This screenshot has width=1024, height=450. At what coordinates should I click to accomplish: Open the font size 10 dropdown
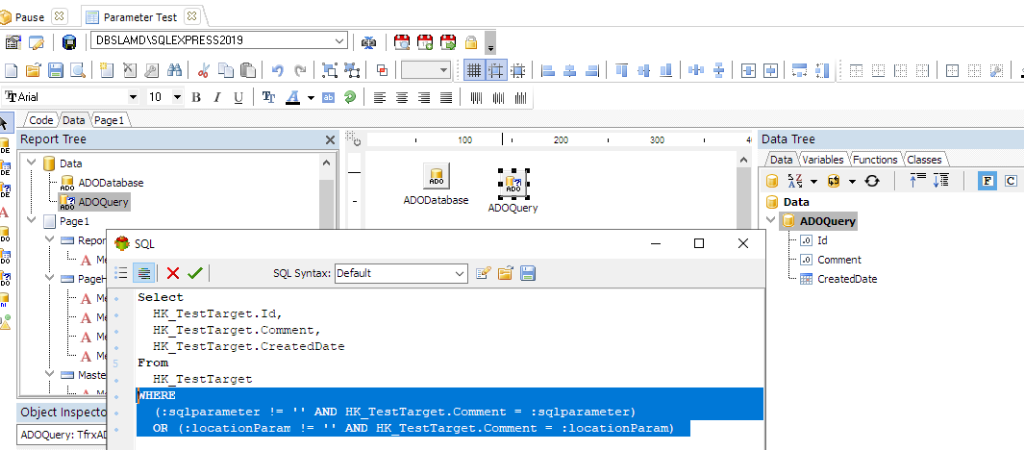click(x=177, y=97)
